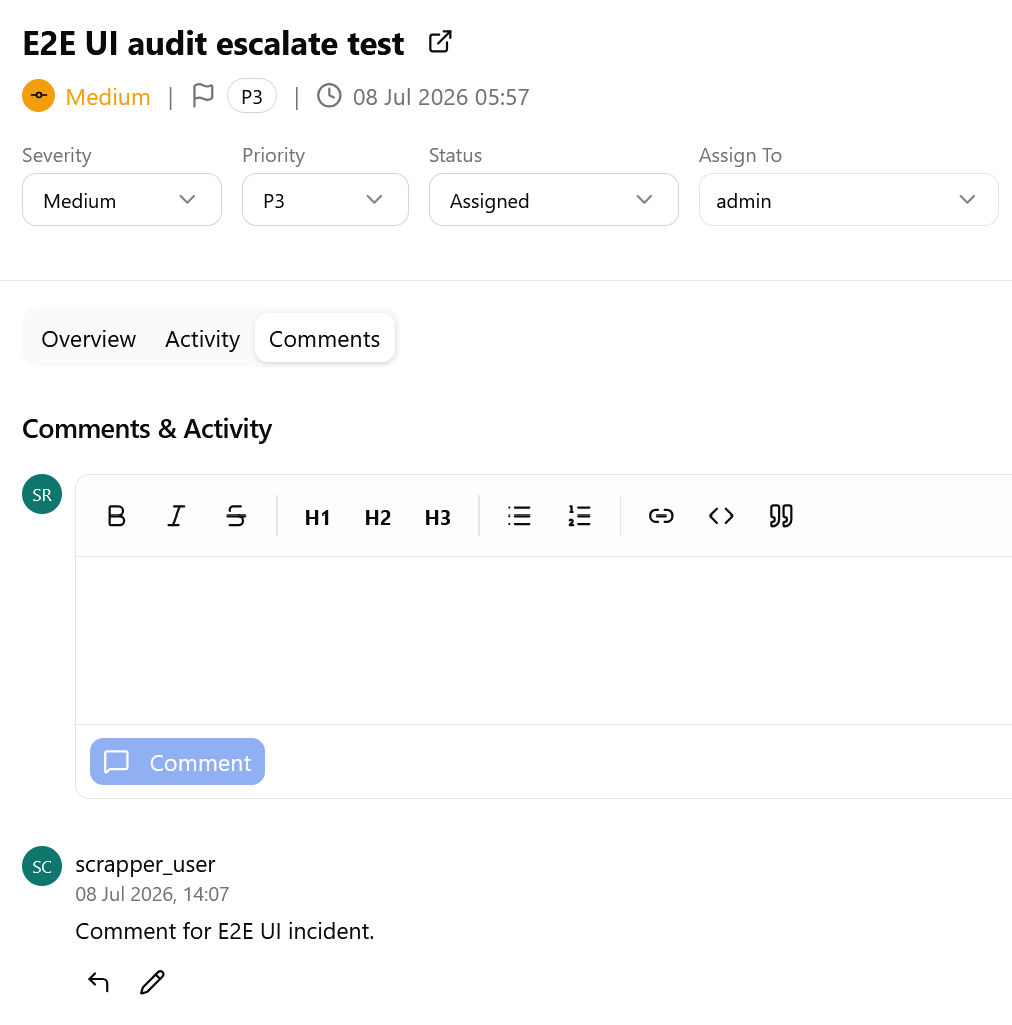
Task: Apply H1 heading style
Action: (317, 516)
